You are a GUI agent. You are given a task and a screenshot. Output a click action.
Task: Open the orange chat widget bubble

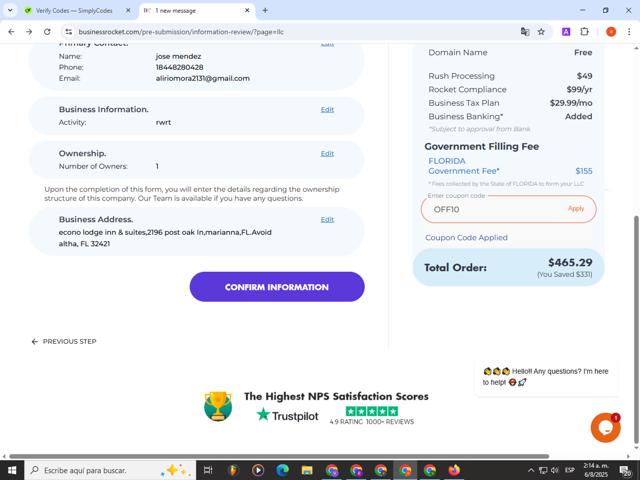click(606, 428)
